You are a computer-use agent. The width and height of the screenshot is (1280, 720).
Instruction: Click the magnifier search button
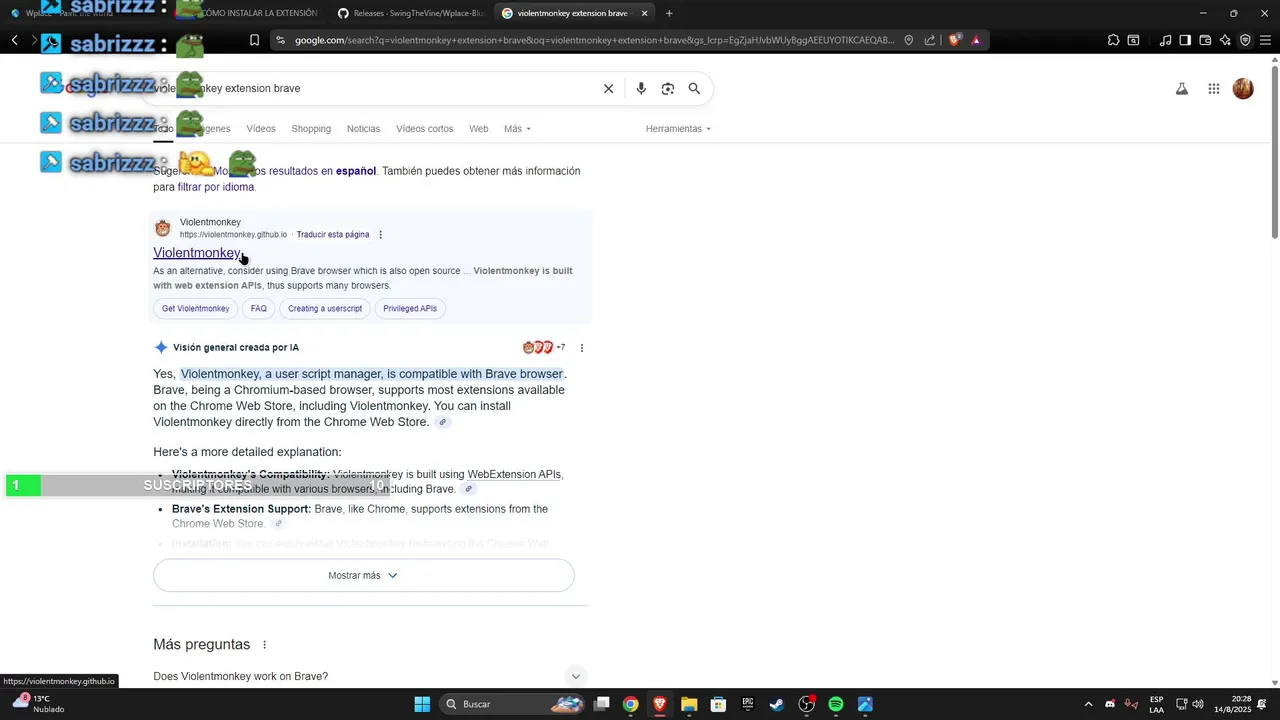point(694,88)
